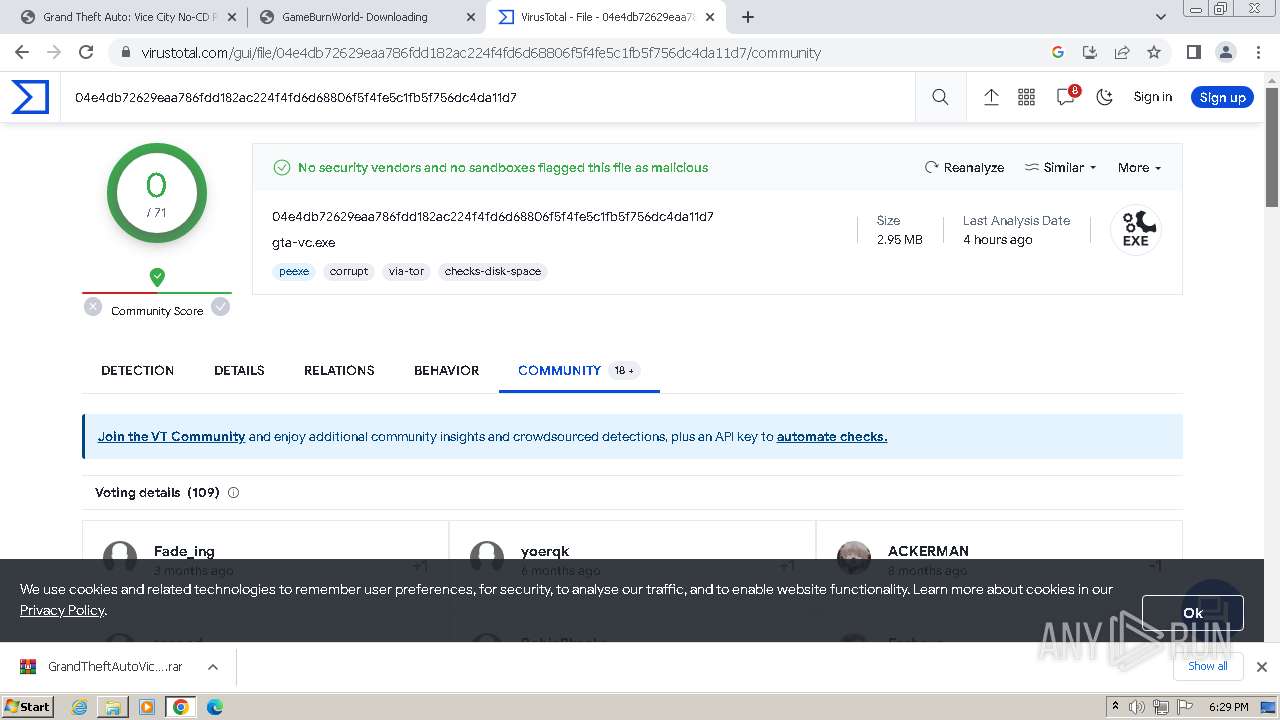1280x720 pixels.
Task: Open Internet Explorer from taskbar
Action: 79,707
